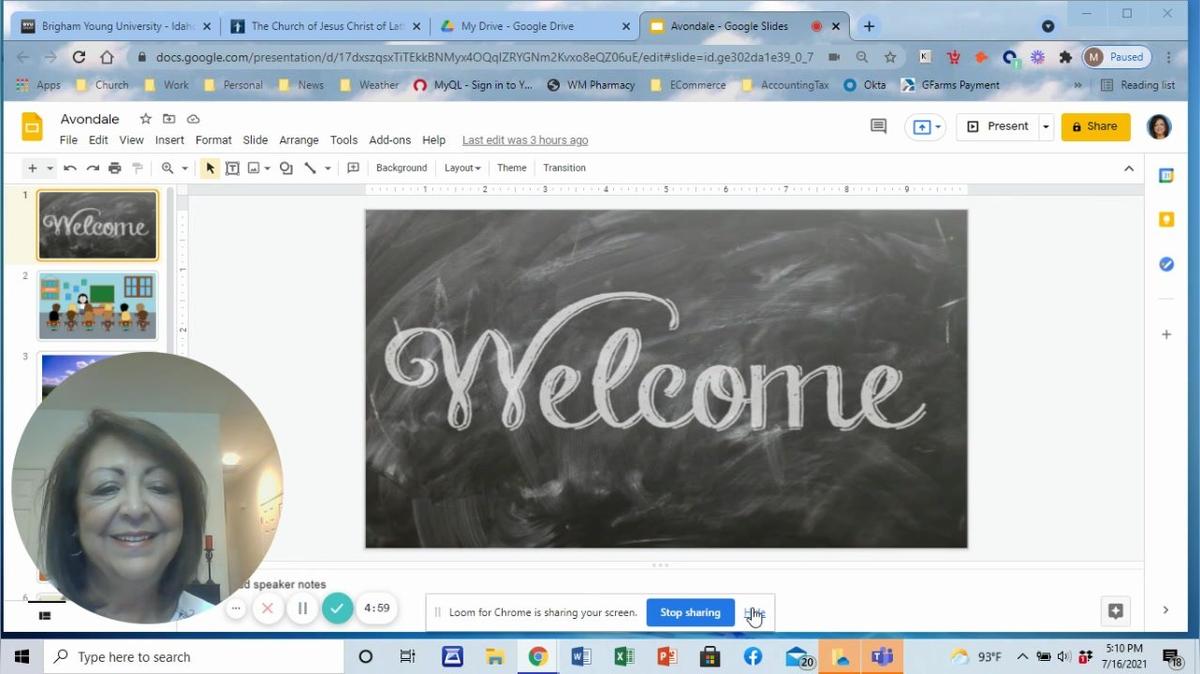Image resolution: width=1200 pixels, height=674 pixels.
Task: Open Google Tasks side panel
Action: [x=1166, y=264]
